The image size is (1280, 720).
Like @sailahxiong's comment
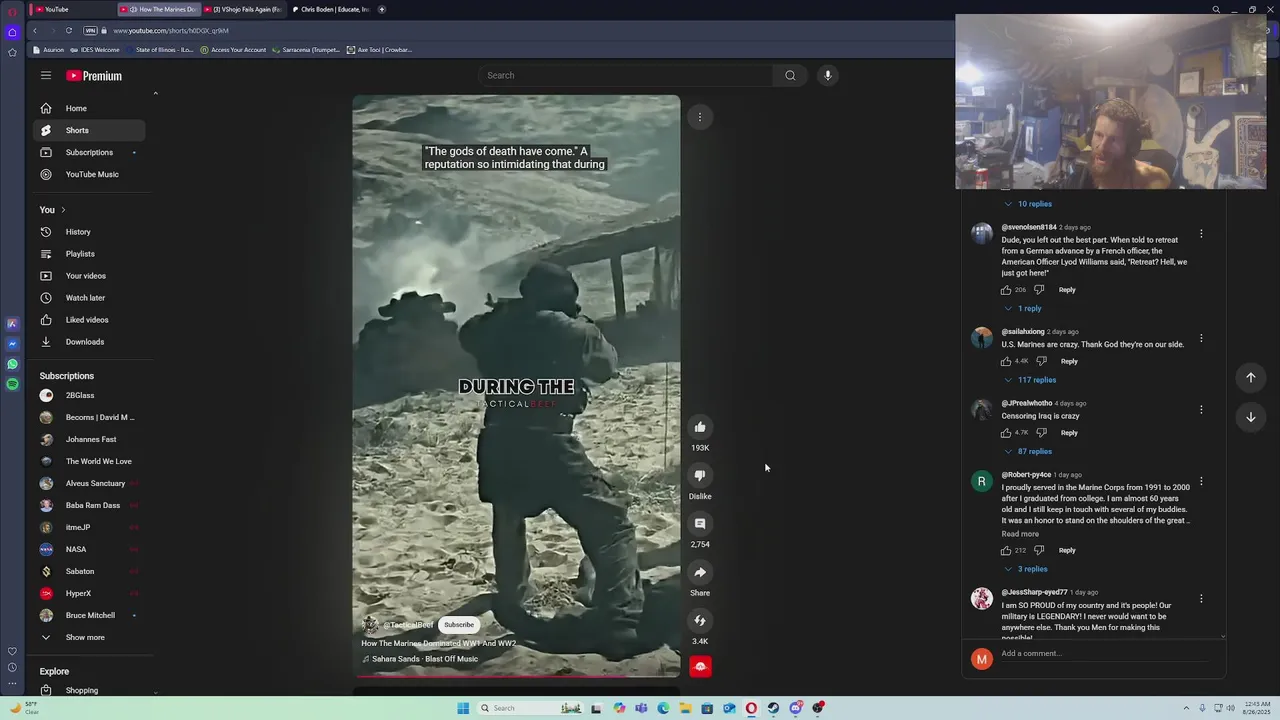[1006, 361]
